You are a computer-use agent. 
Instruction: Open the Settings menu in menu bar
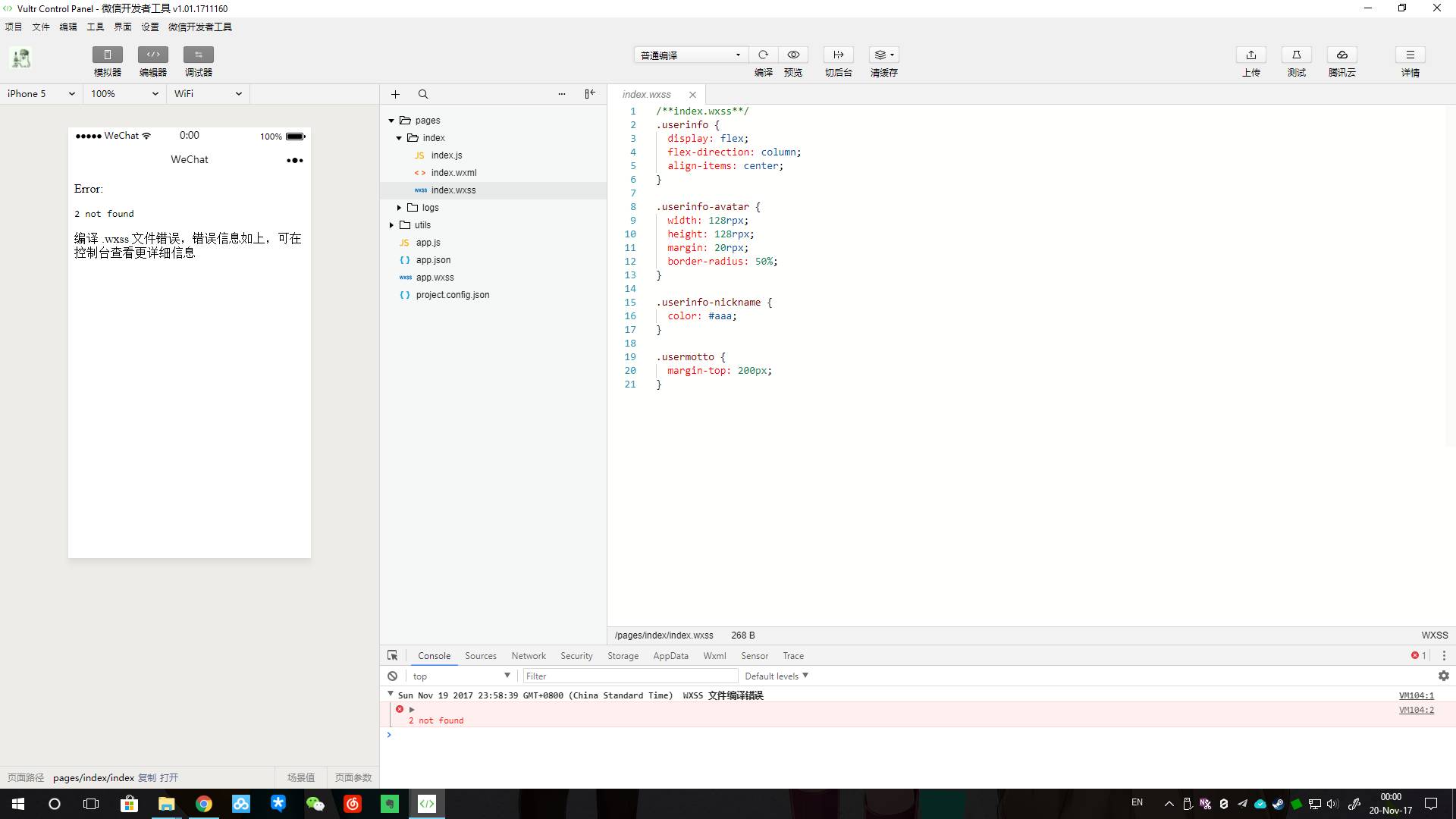pyautogui.click(x=149, y=27)
